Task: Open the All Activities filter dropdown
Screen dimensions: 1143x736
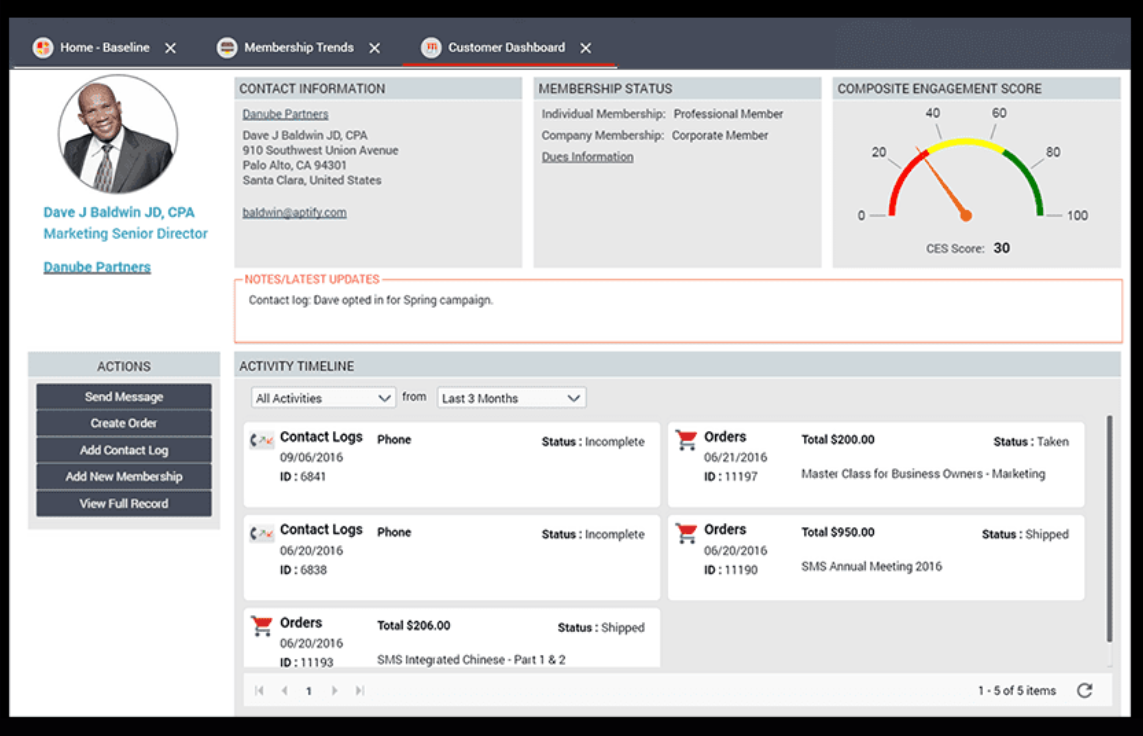Action: point(322,397)
